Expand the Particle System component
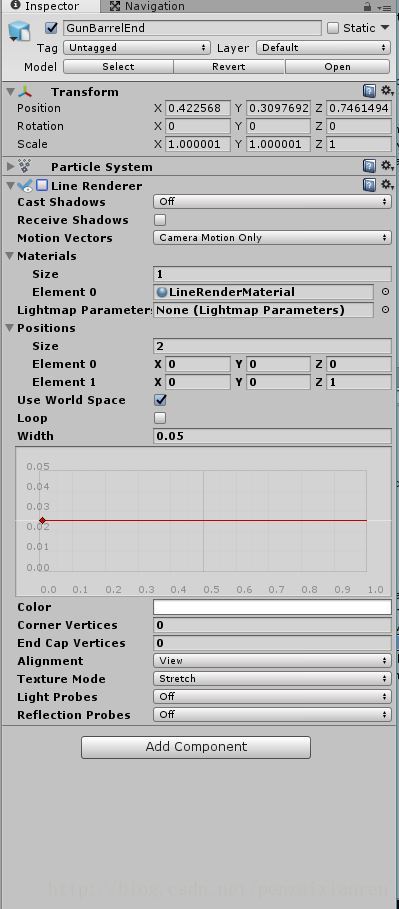This screenshot has height=909, width=399. click(10, 166)
